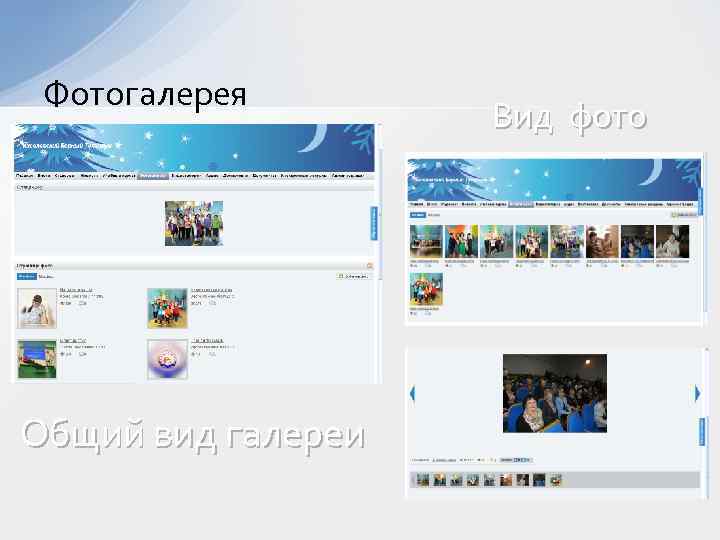Select second filmstrip thumbnail in photo viewer
Viewport: 720px width, 540px height.
(439, 480)
